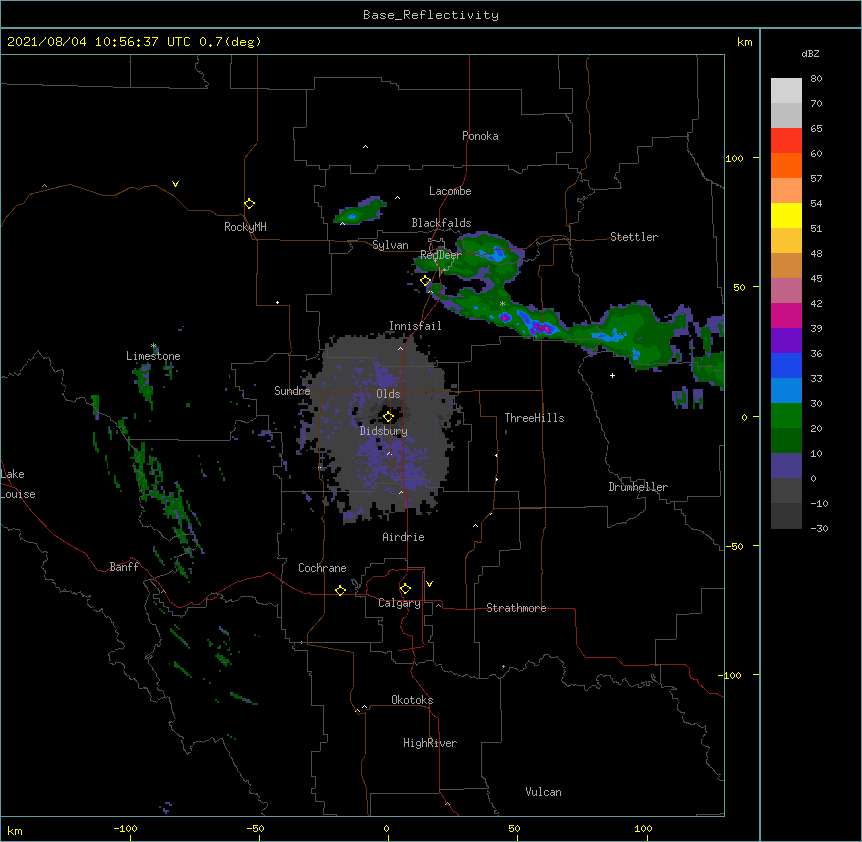This screenshot has width=862, height=842.
Task: Pick the bright yellow swatch between 54 and 51 dBZ
Action: tap(786, 216)
